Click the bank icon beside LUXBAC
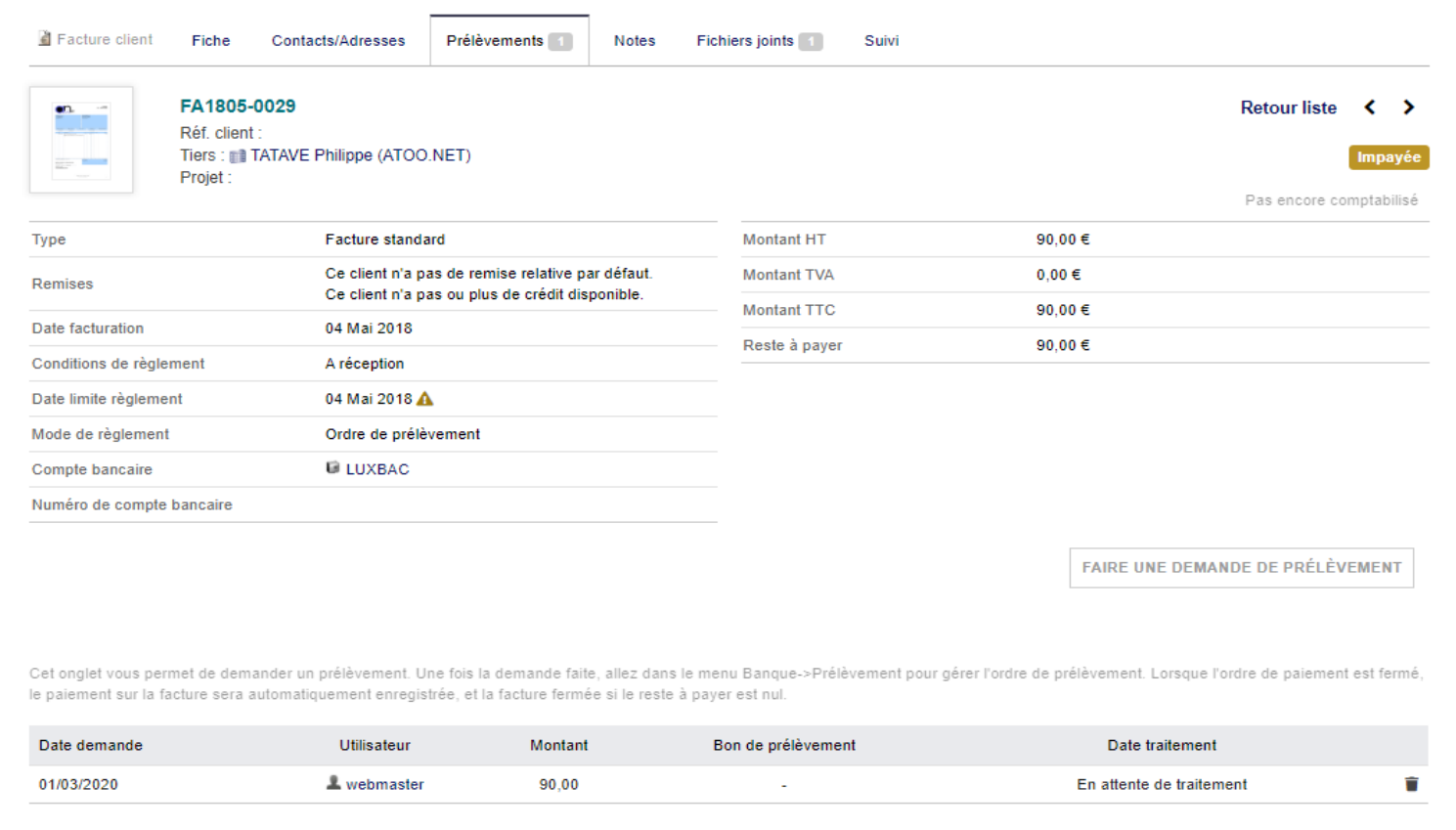Screen dimensions: 1456x830 332,468
